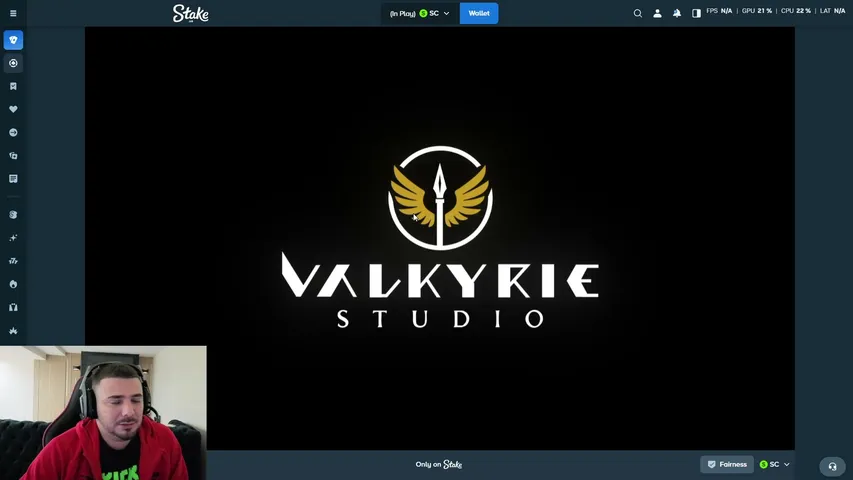Viewport: 853px width, 480px height.
Task: Click the webcam overlay of the streamer
Action: (103, 413)
